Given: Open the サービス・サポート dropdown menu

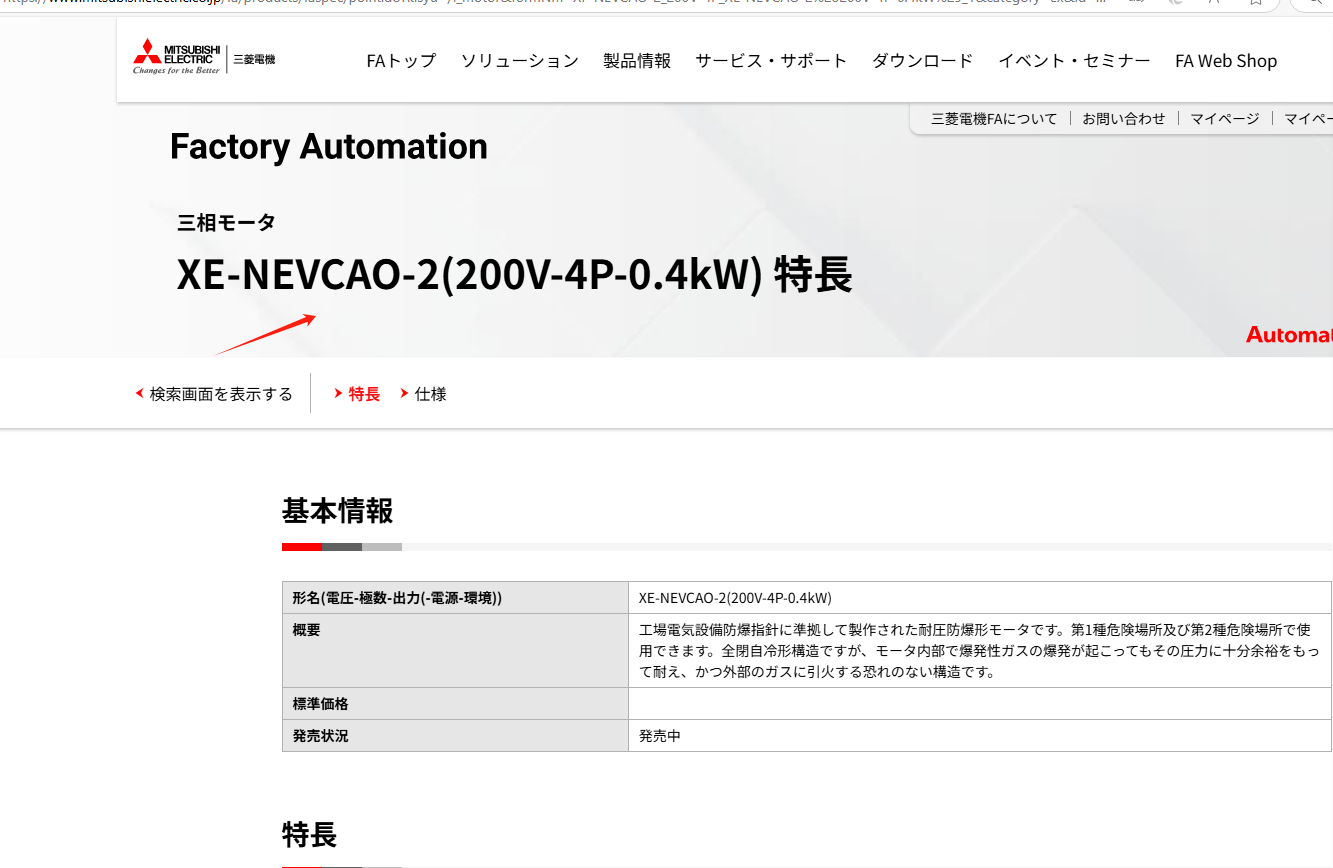Looking at the screenshot, I should (771, 60).
